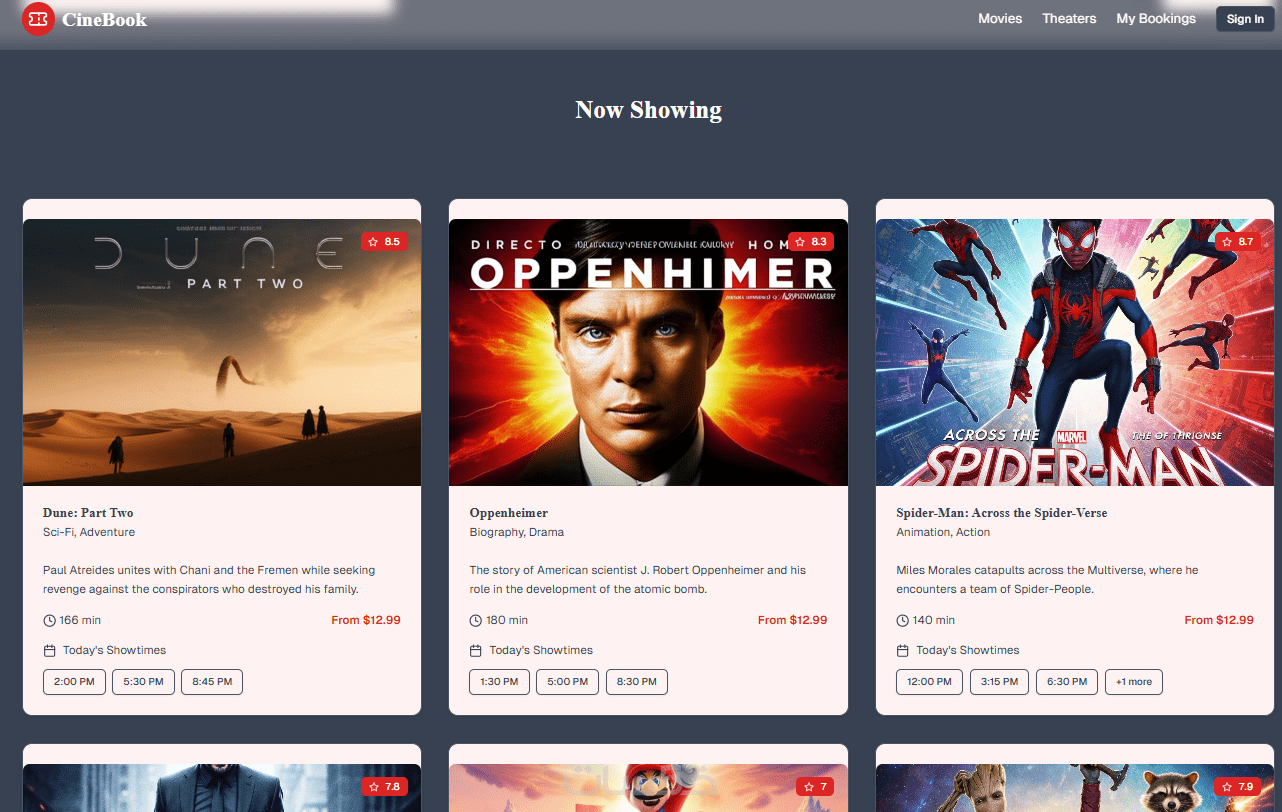
Task: Pick the 3:15 PM Spider-Man showtime
Action: coord(999,682)
